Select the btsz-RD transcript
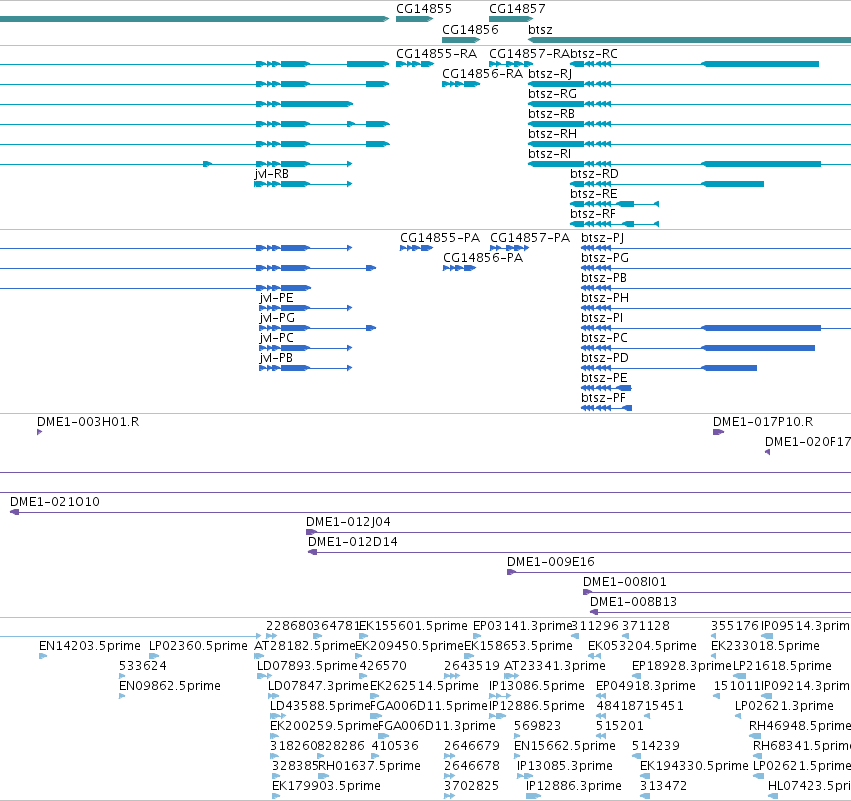Viewport: 851px width, 801px height. tap(666, 184)
